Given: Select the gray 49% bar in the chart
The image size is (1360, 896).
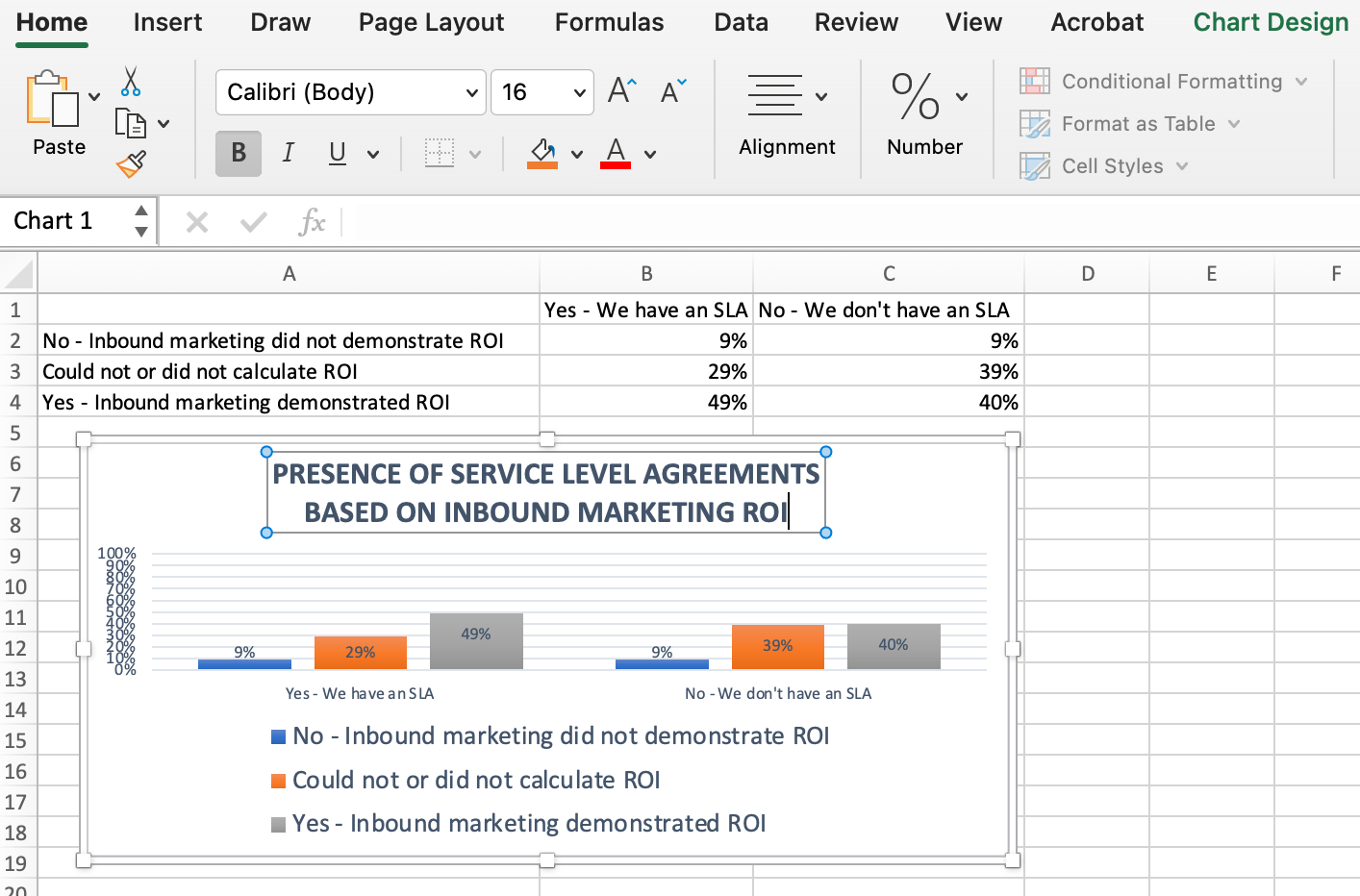Looking at the screenshot, I should pos(476,641).
